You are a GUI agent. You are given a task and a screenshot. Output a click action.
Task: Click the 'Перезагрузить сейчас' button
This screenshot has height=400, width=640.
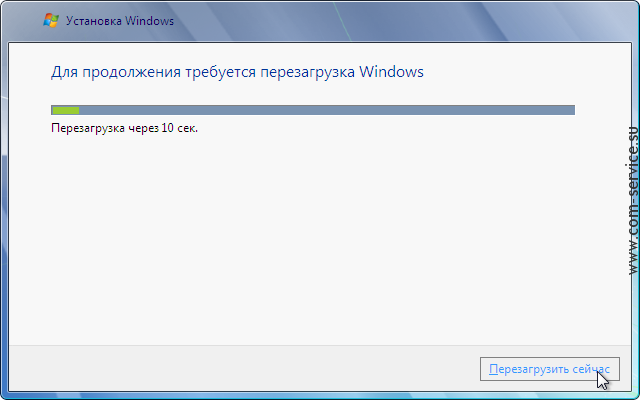549,369
